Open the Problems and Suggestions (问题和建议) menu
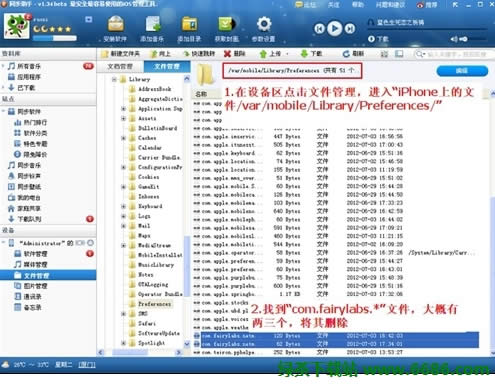Screen dimensions: 495x385 pos(390,5)
